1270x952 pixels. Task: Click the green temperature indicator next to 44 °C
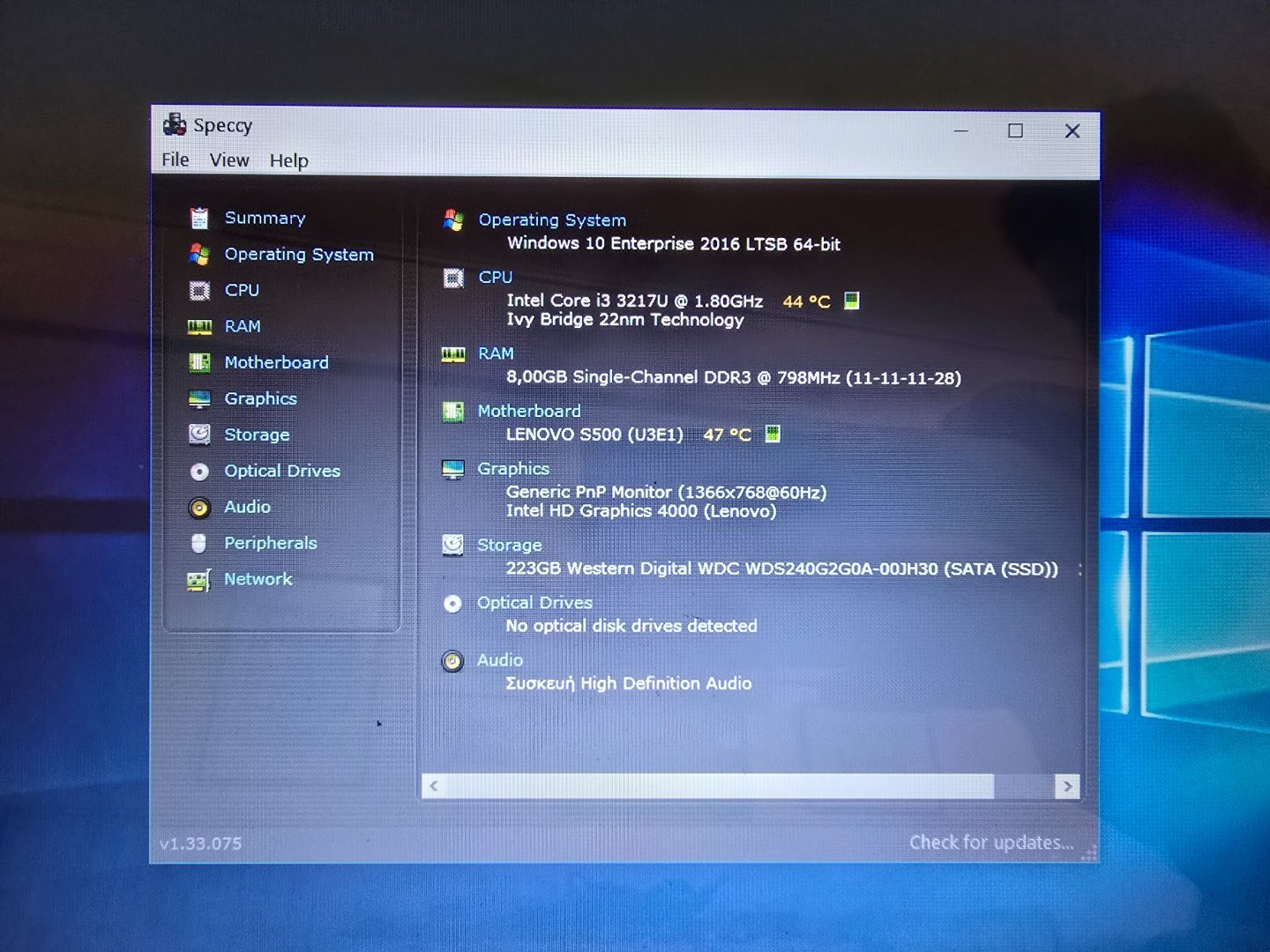[x=851, y=301]
